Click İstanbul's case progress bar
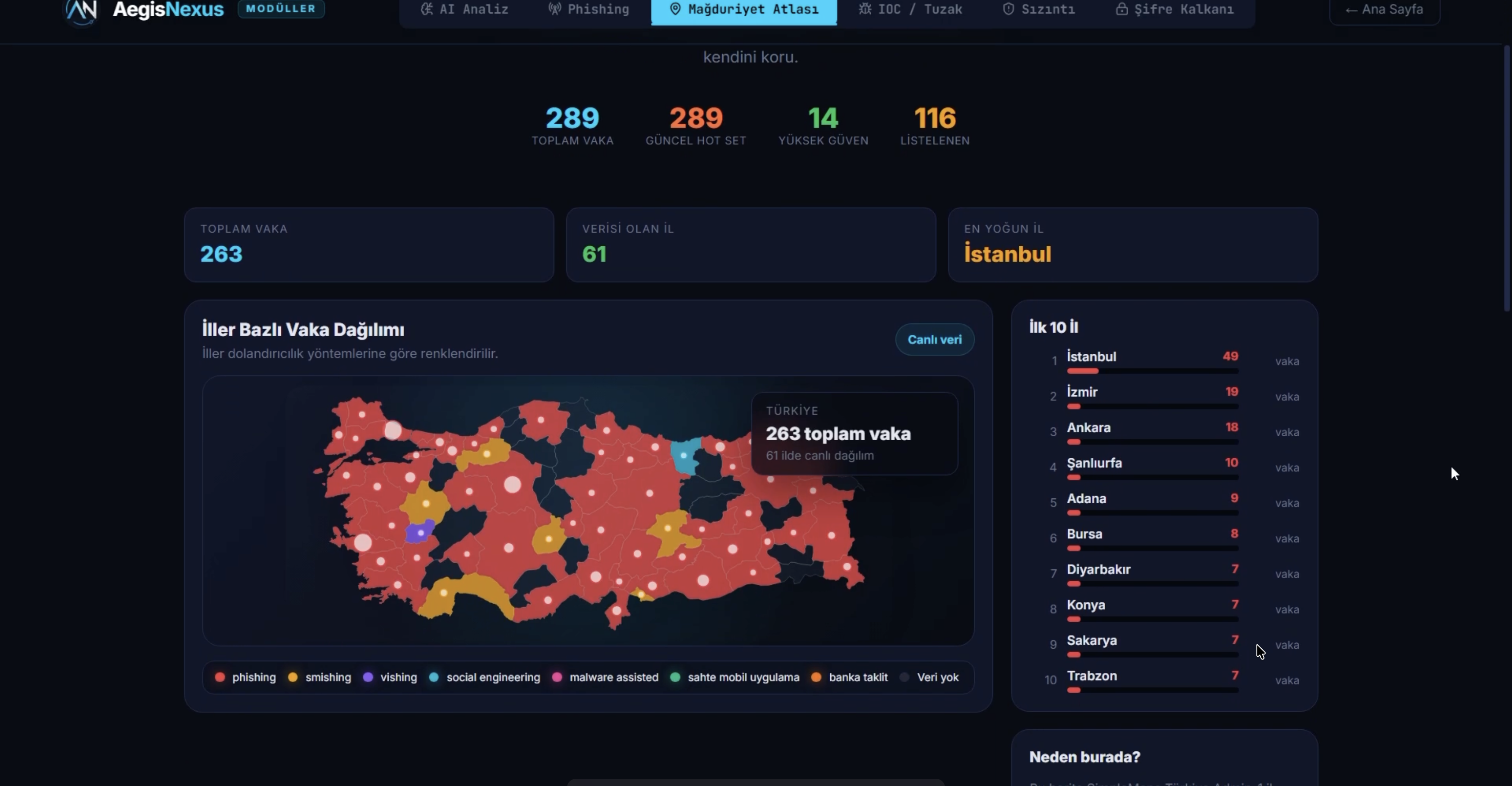Viewport: 1512px width, 786px height. coord(1153,371)
